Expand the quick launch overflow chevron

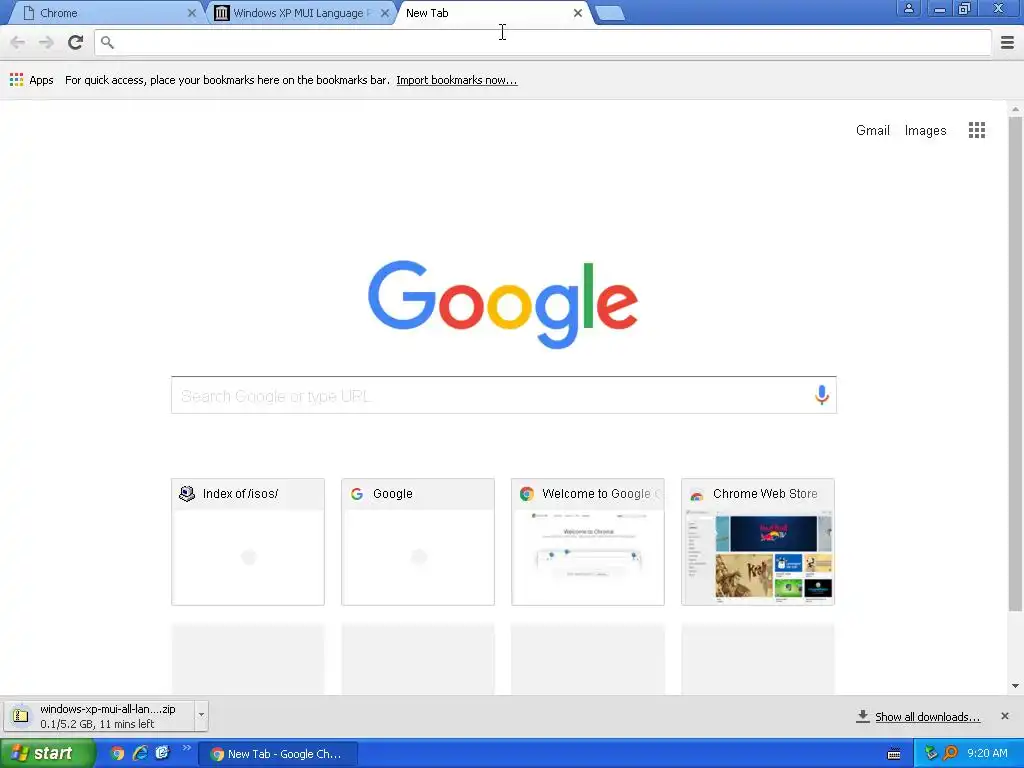click(x=187, y=748)
